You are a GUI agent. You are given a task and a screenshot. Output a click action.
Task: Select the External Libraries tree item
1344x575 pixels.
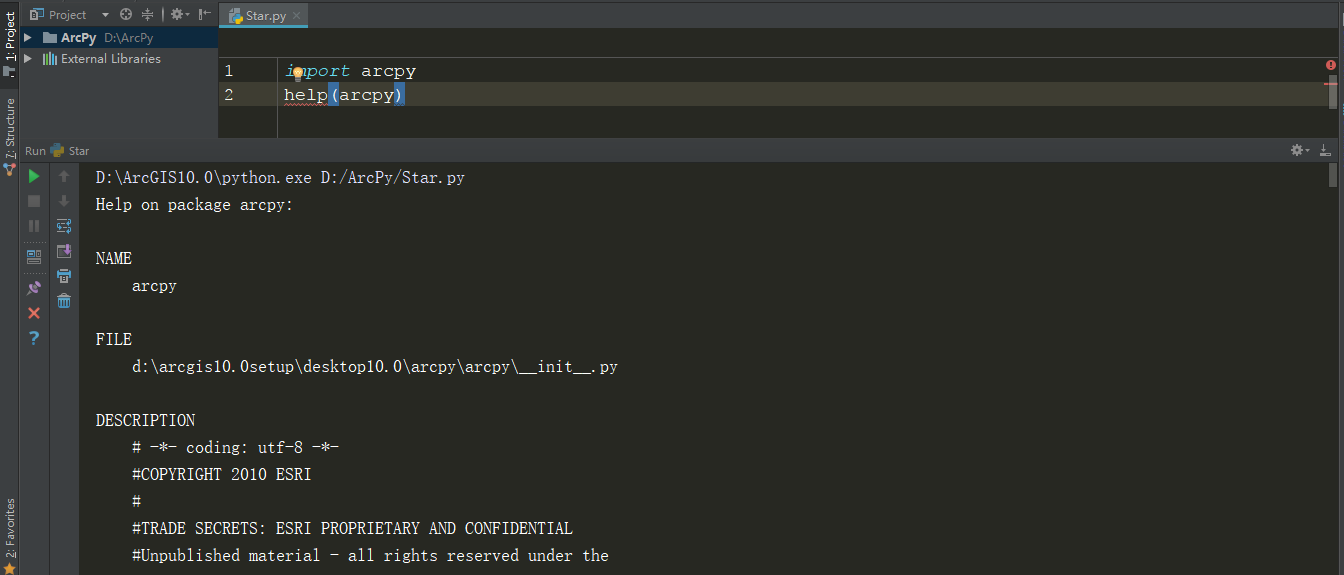click(110, 59)
